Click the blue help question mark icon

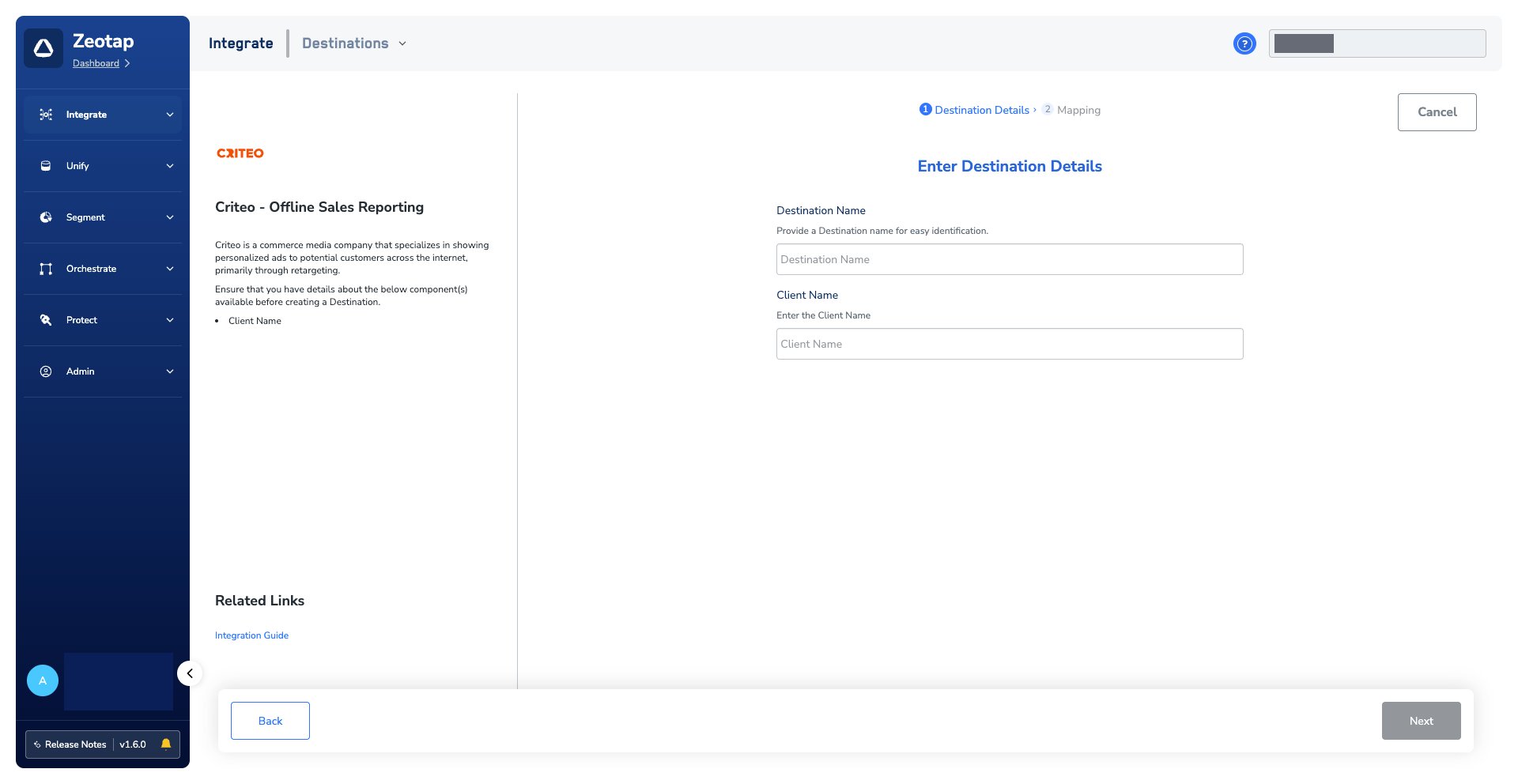(1244, 43)
